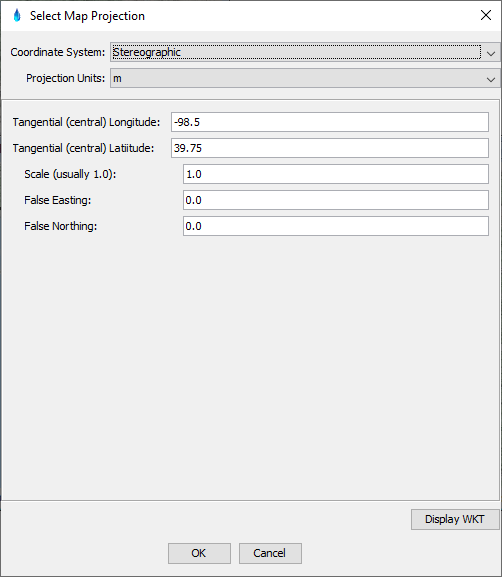The width and height of the screenshot is (502, 577).
Task: Open the Projection Units combo box showing m
Action: [x=305, y=78]
